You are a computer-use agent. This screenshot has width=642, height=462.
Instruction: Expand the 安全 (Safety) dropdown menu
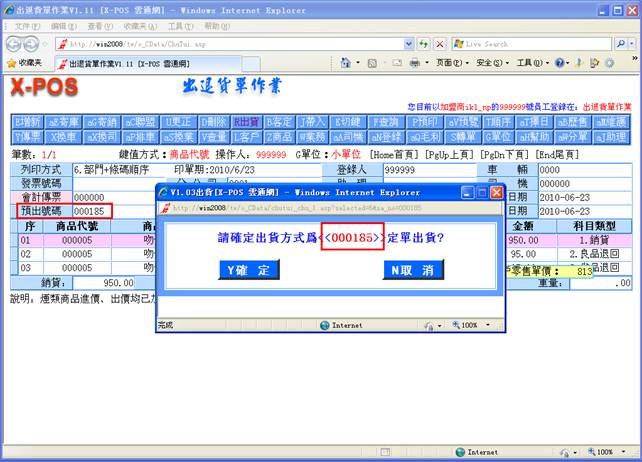[x=491, y=62]
